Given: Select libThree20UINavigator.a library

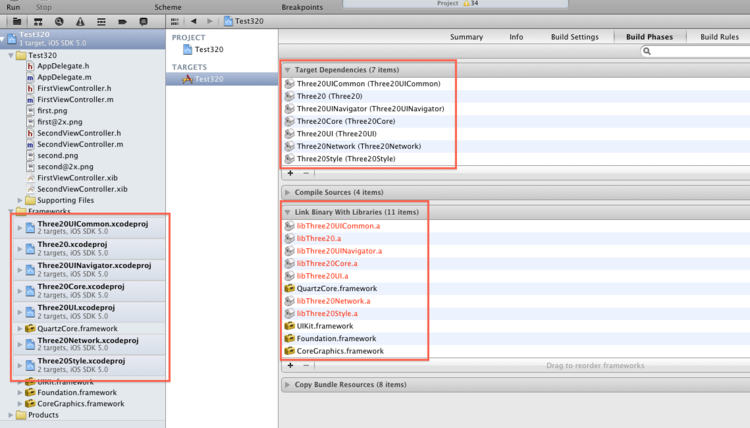Looking at the screenshot, I should click(x=339, y=251).
